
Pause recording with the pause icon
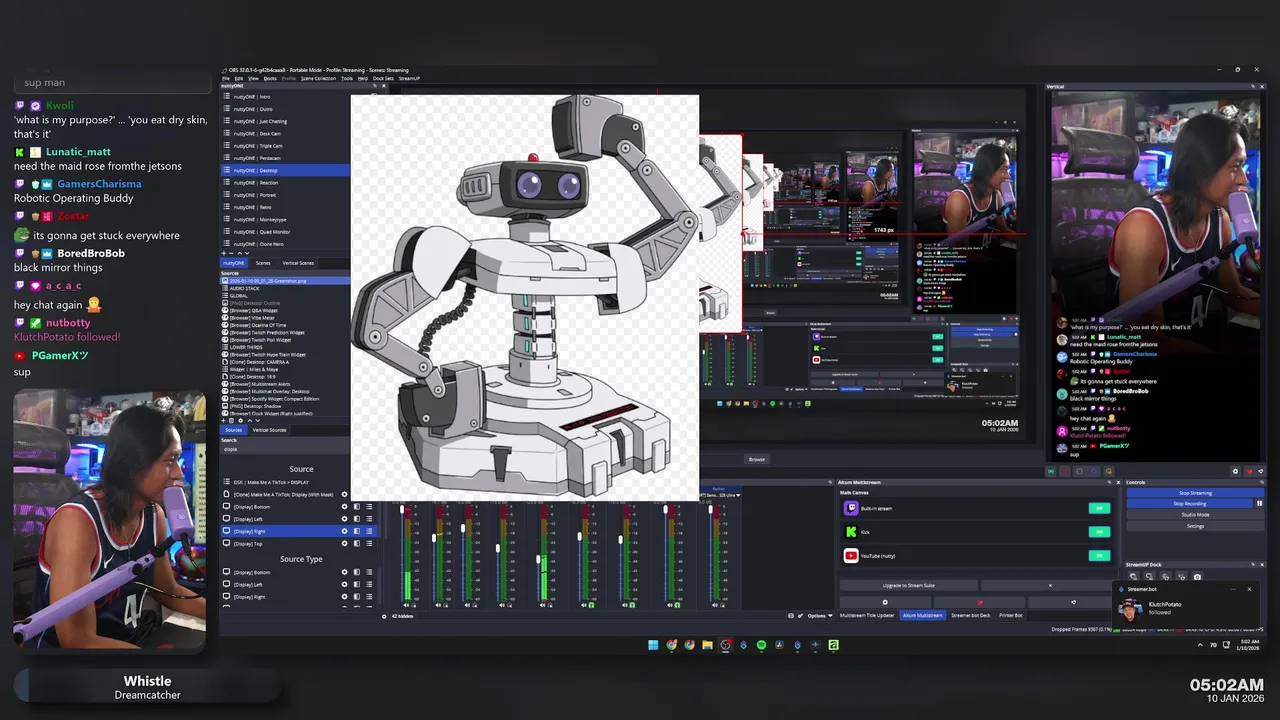click(1259, 504)
